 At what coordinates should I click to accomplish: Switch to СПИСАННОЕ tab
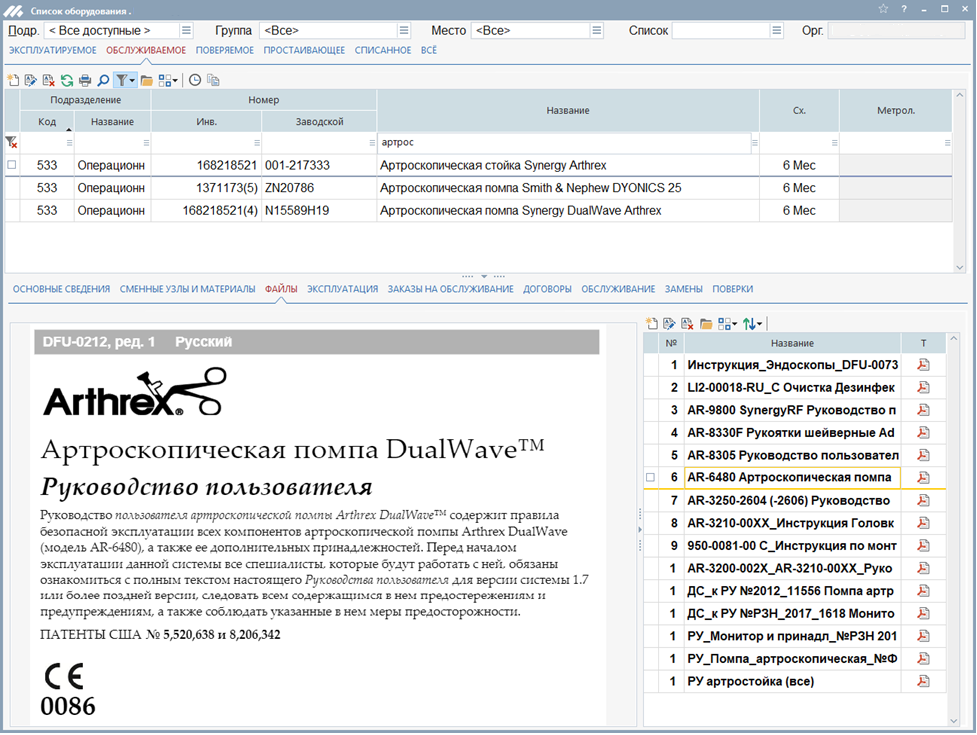click(x=383, y=50)
